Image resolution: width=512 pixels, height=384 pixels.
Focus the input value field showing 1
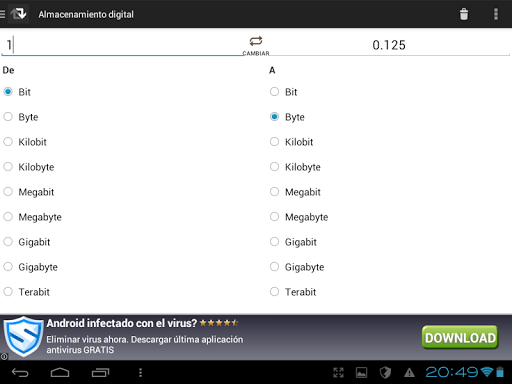click(122, 45)
